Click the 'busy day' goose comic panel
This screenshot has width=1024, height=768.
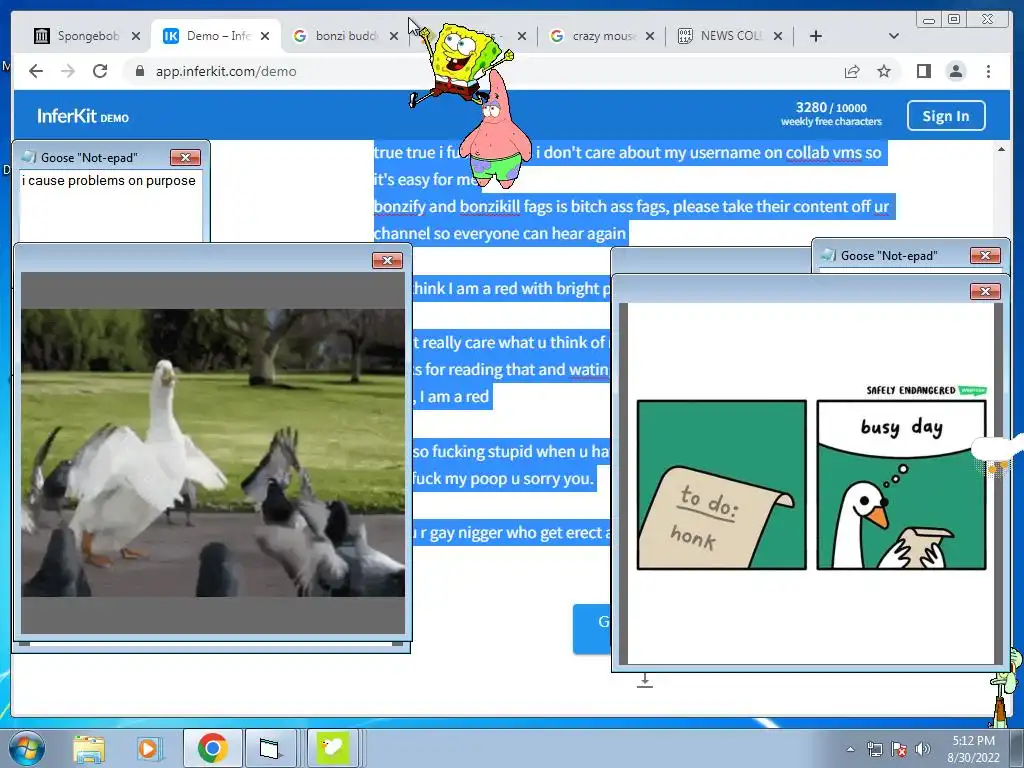coord(901,485)
